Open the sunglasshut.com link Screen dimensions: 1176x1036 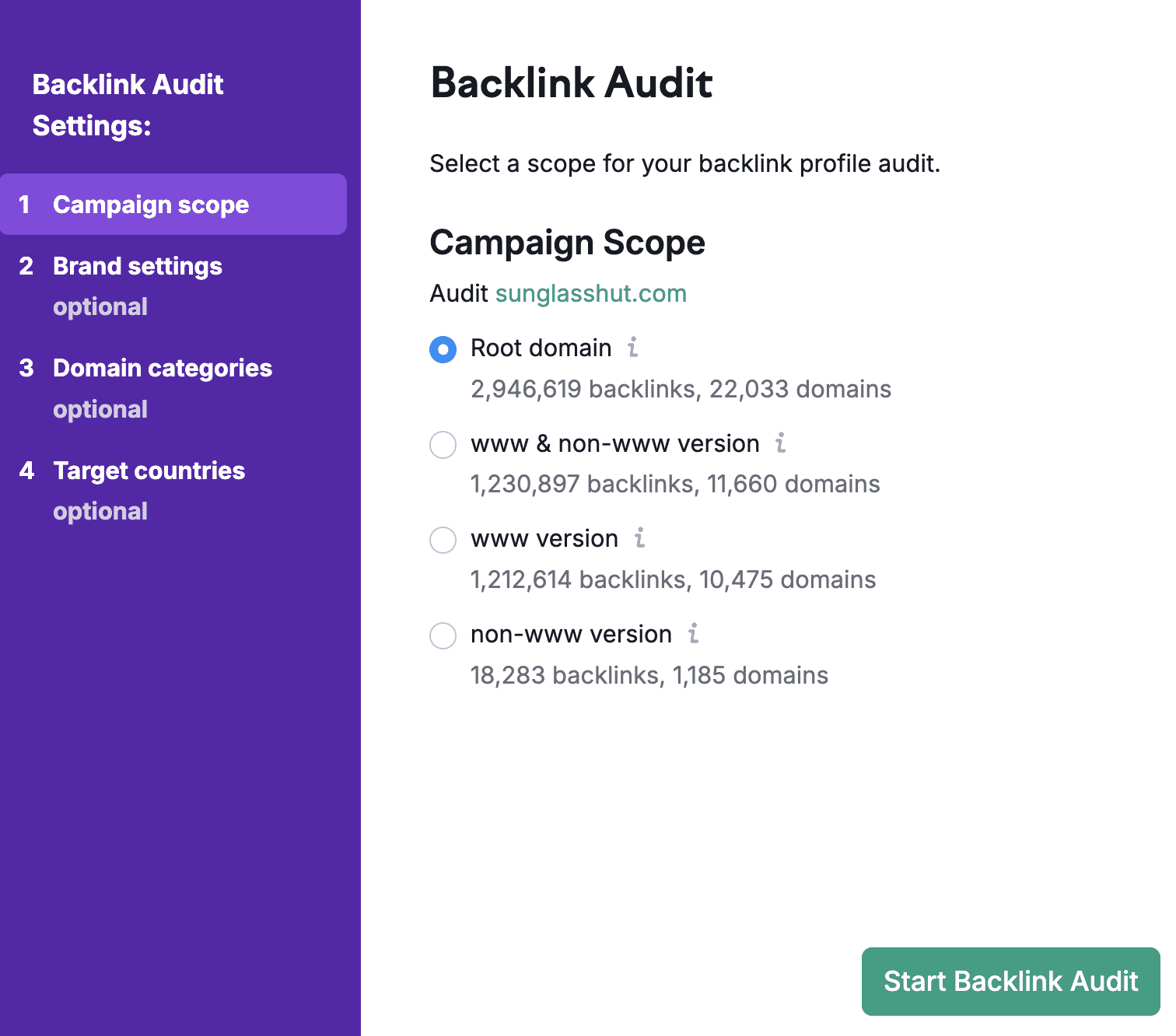point(590,294)
